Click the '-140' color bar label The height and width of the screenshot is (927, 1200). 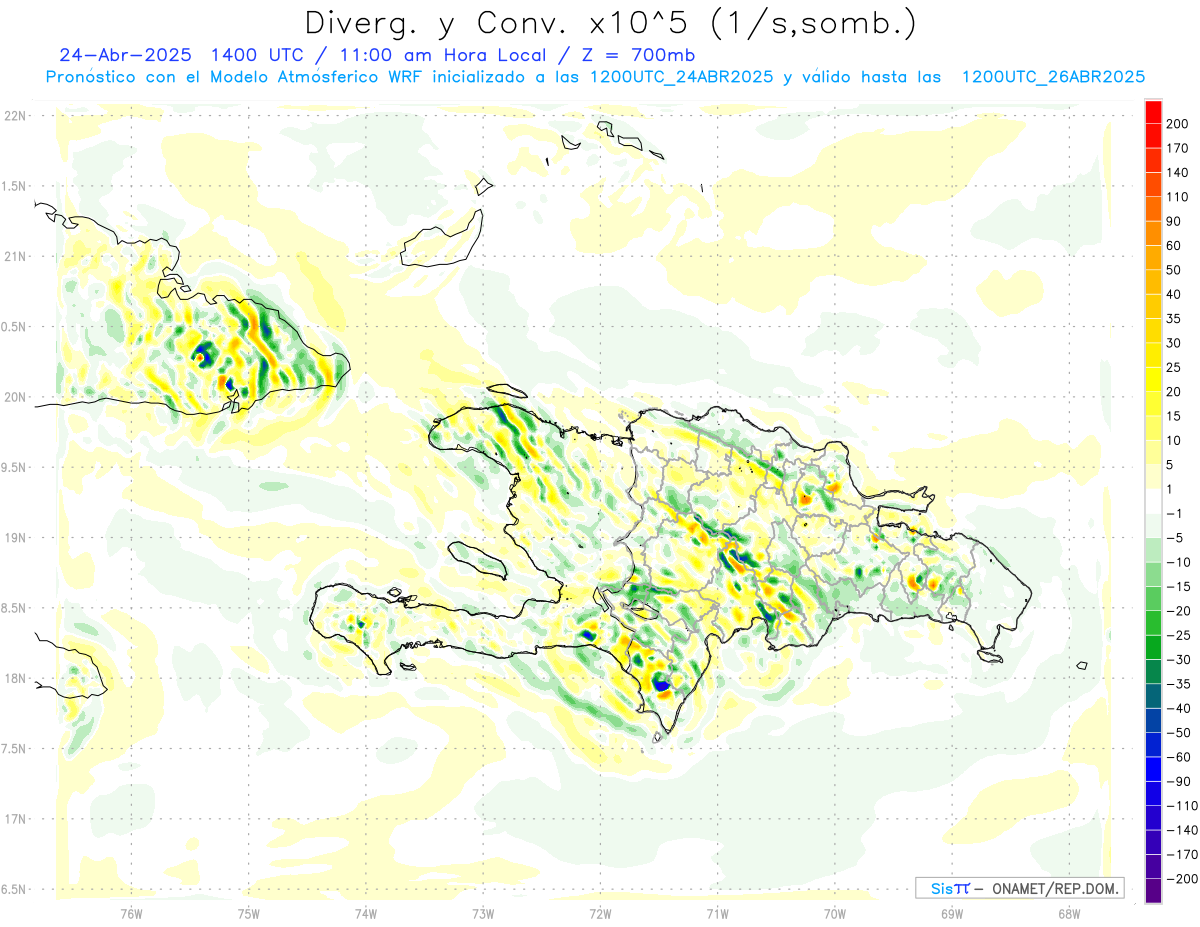1182,830
